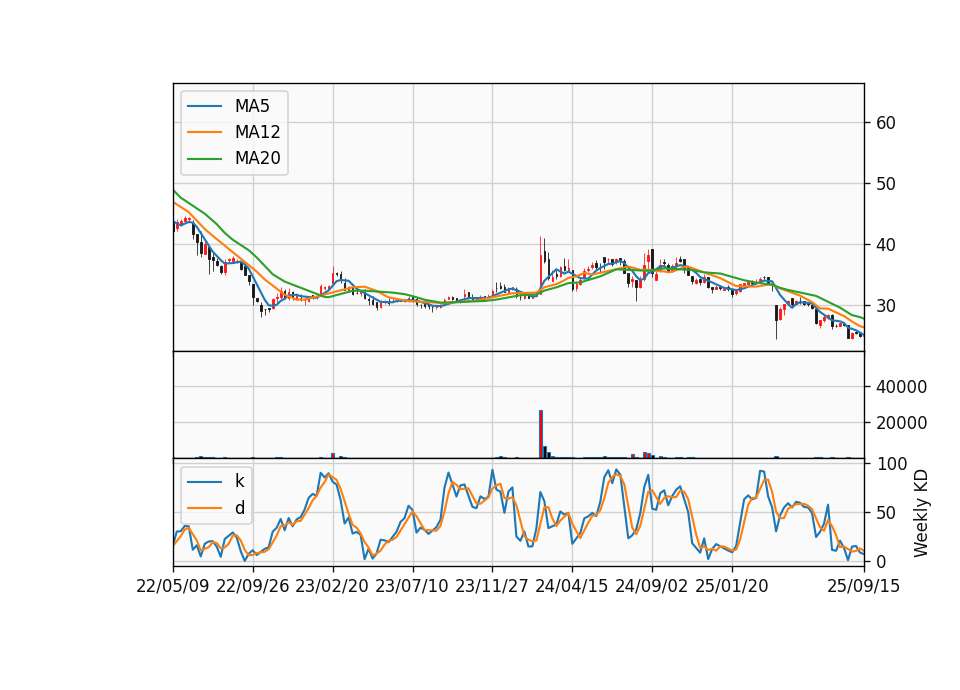Click the k legend label in KD panel

coord(239,481)
